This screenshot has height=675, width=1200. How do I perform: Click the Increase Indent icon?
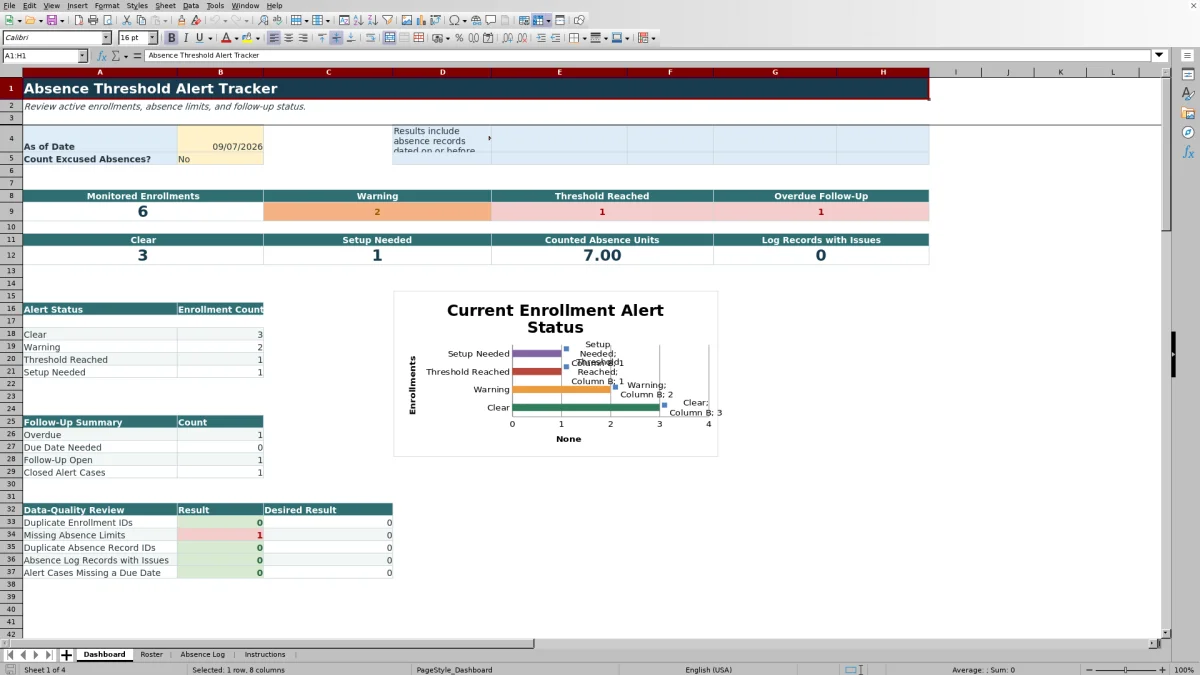click(541, 38)
